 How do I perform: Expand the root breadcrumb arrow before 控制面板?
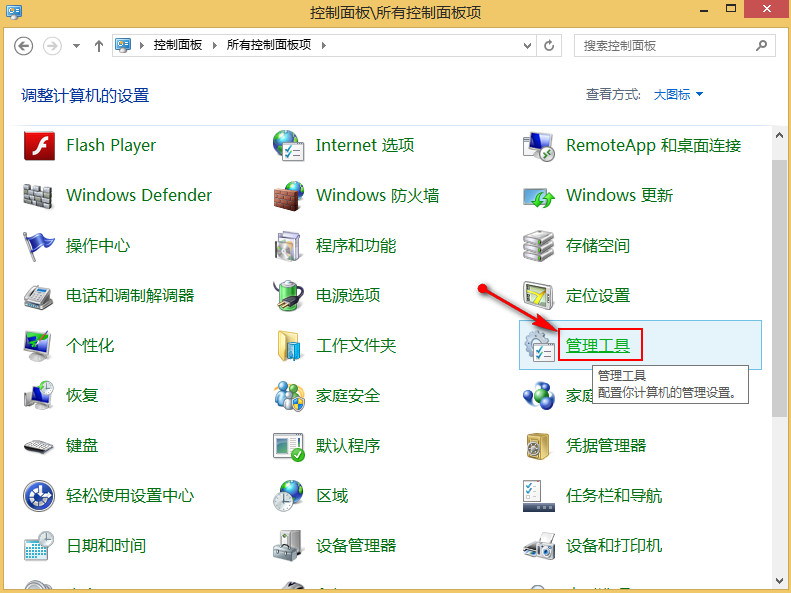click(142, 45)
